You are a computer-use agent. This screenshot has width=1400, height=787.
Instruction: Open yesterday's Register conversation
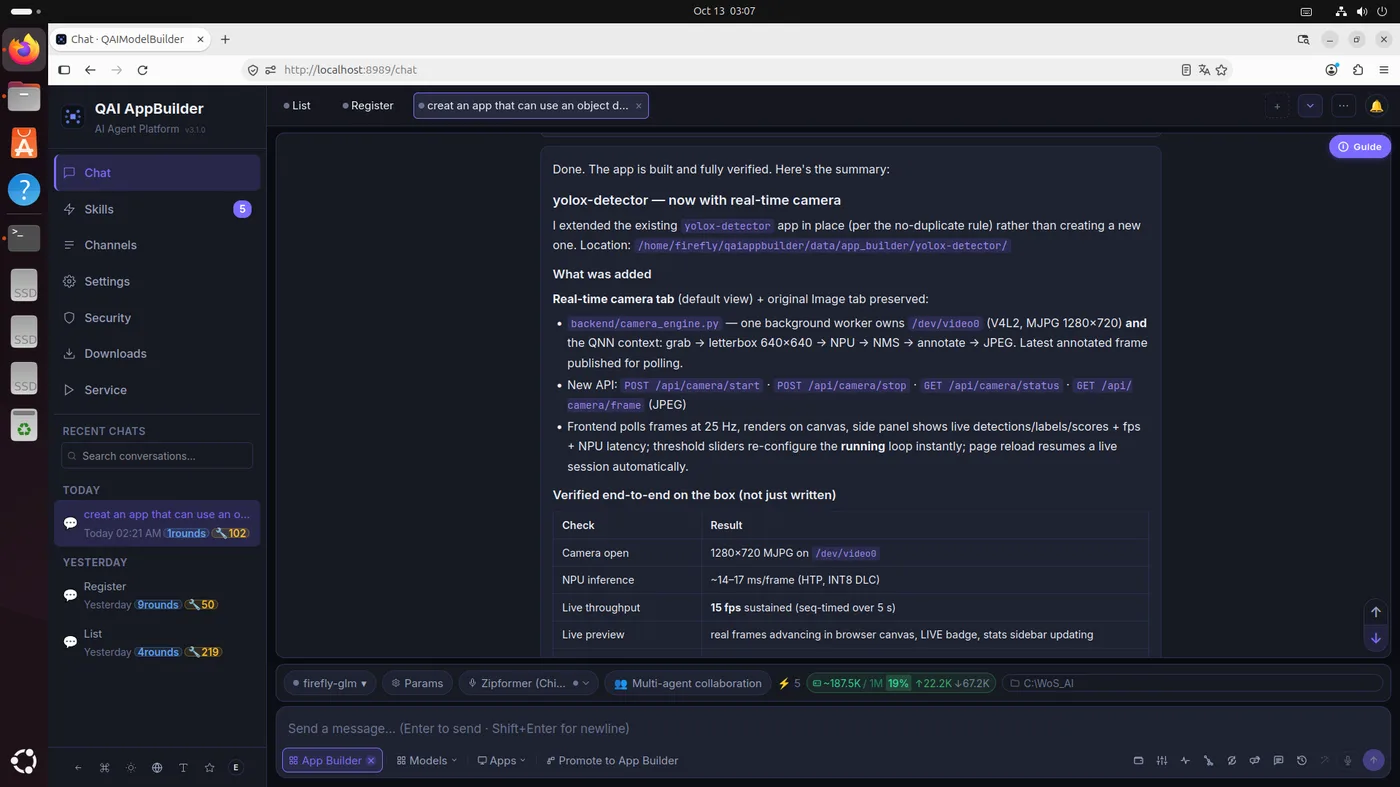pyautogui.click(x=157, y=595)
